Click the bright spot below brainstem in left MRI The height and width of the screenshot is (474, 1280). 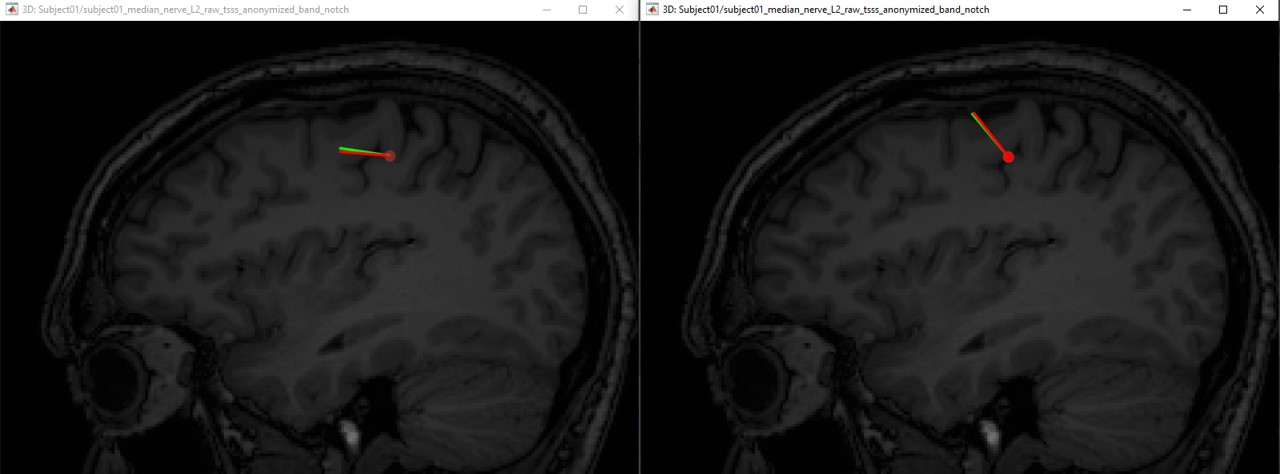point(348,432)
